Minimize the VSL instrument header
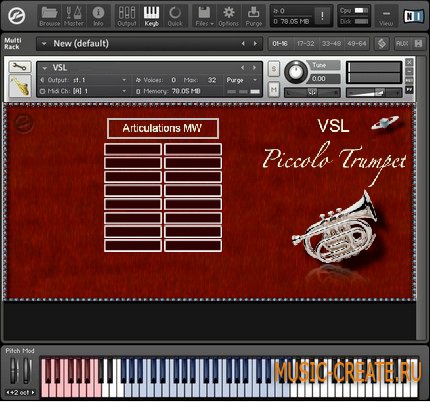The height and width of the screenshot is (402, 430). [409, 71]
